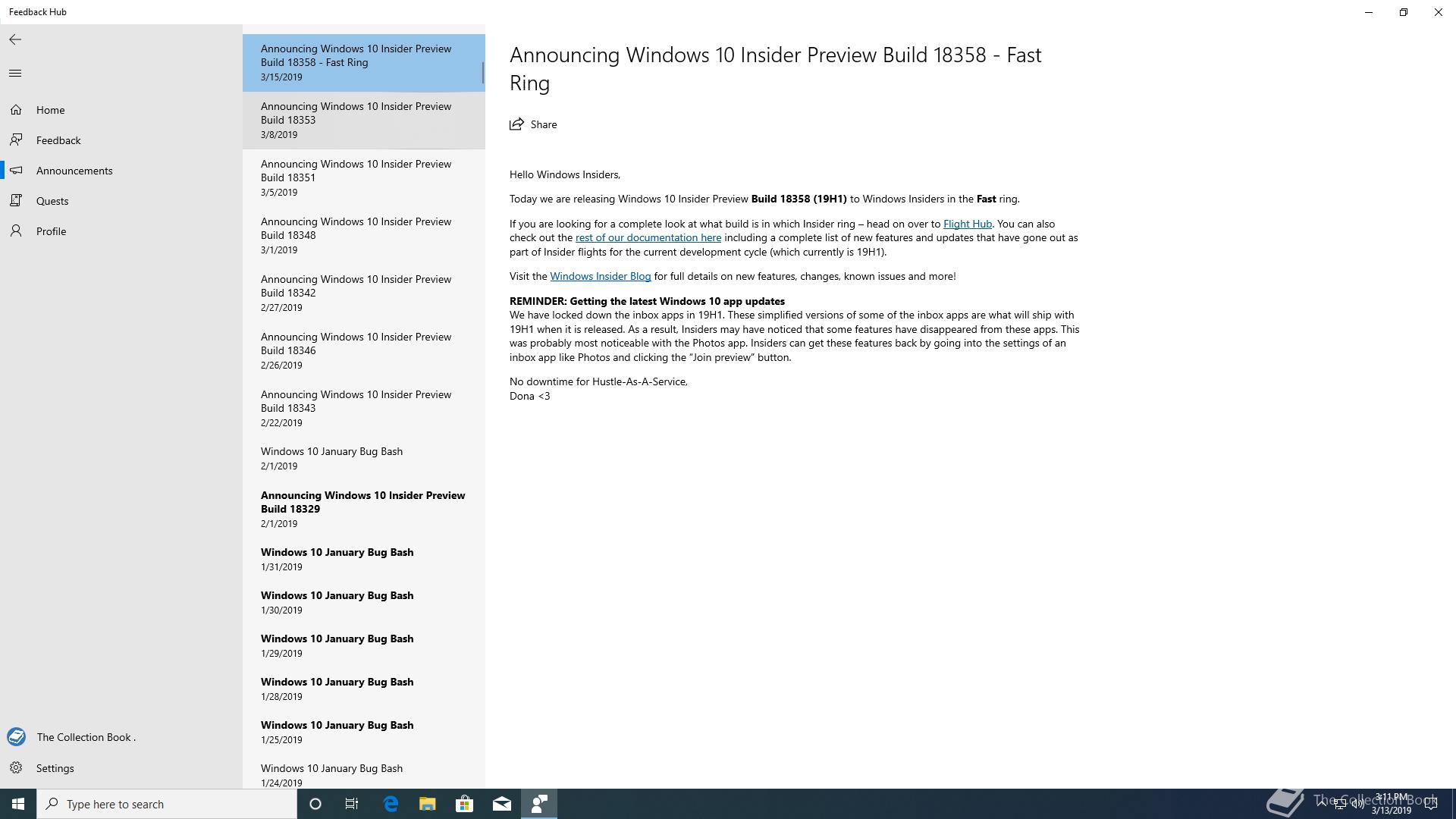This screenshot has height=819, width=1456.
Task: Open Task View from taskbar
Action: tap(352, 804)
